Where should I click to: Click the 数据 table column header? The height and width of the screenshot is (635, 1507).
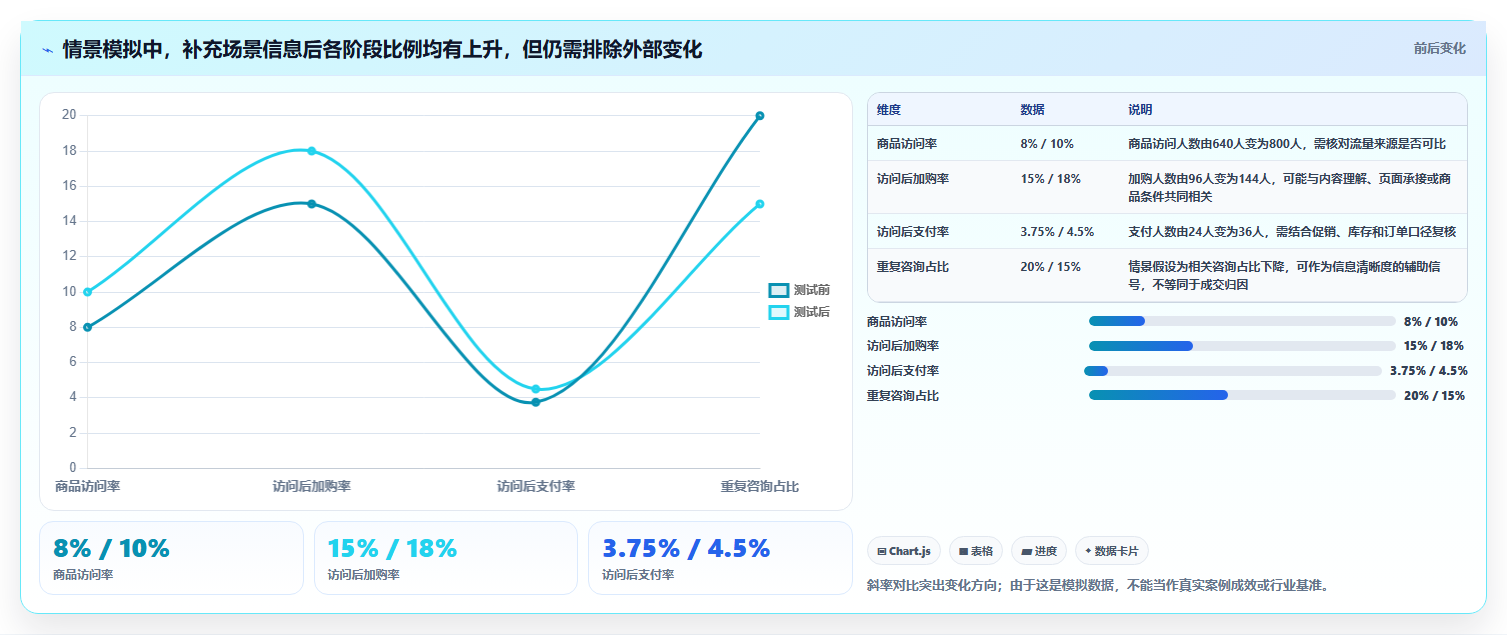(1032, 110)
